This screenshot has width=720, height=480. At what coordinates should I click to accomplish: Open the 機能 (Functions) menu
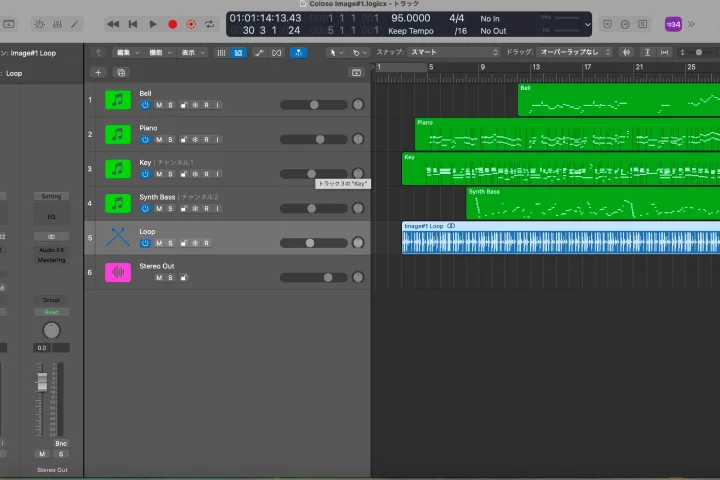point(160,53)
